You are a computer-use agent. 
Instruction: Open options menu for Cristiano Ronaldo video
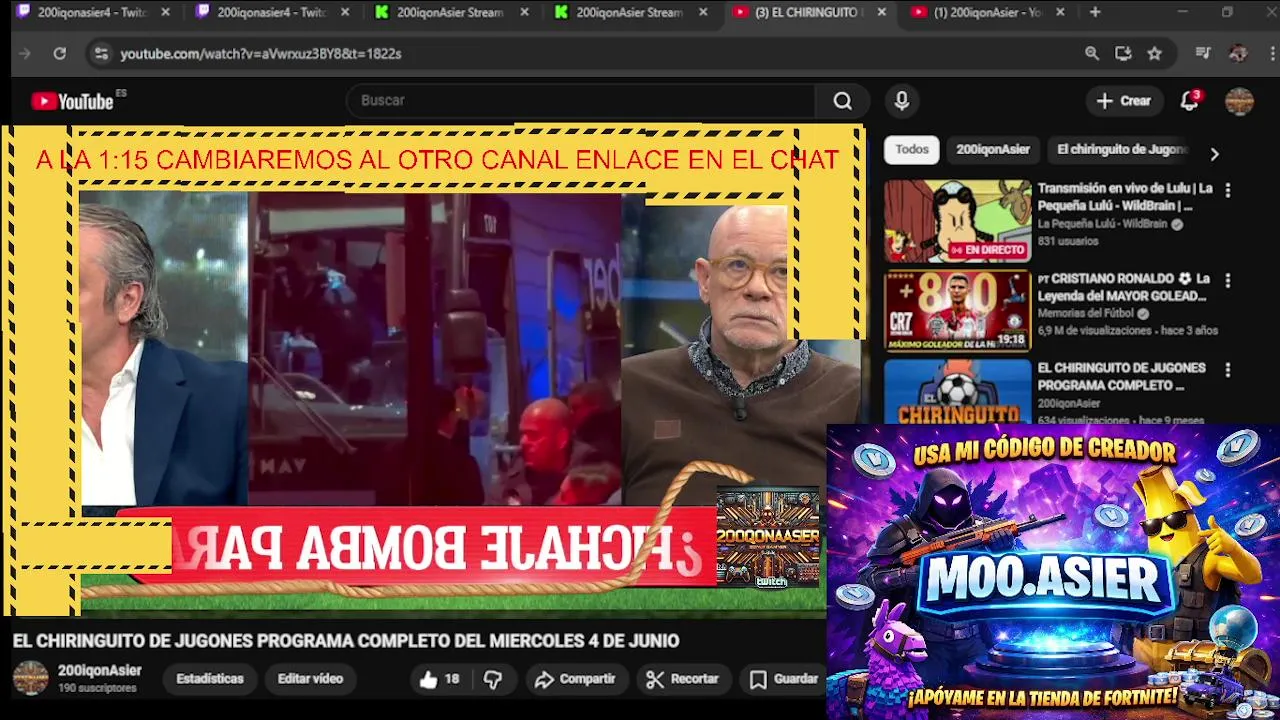tap(1228, 281)
